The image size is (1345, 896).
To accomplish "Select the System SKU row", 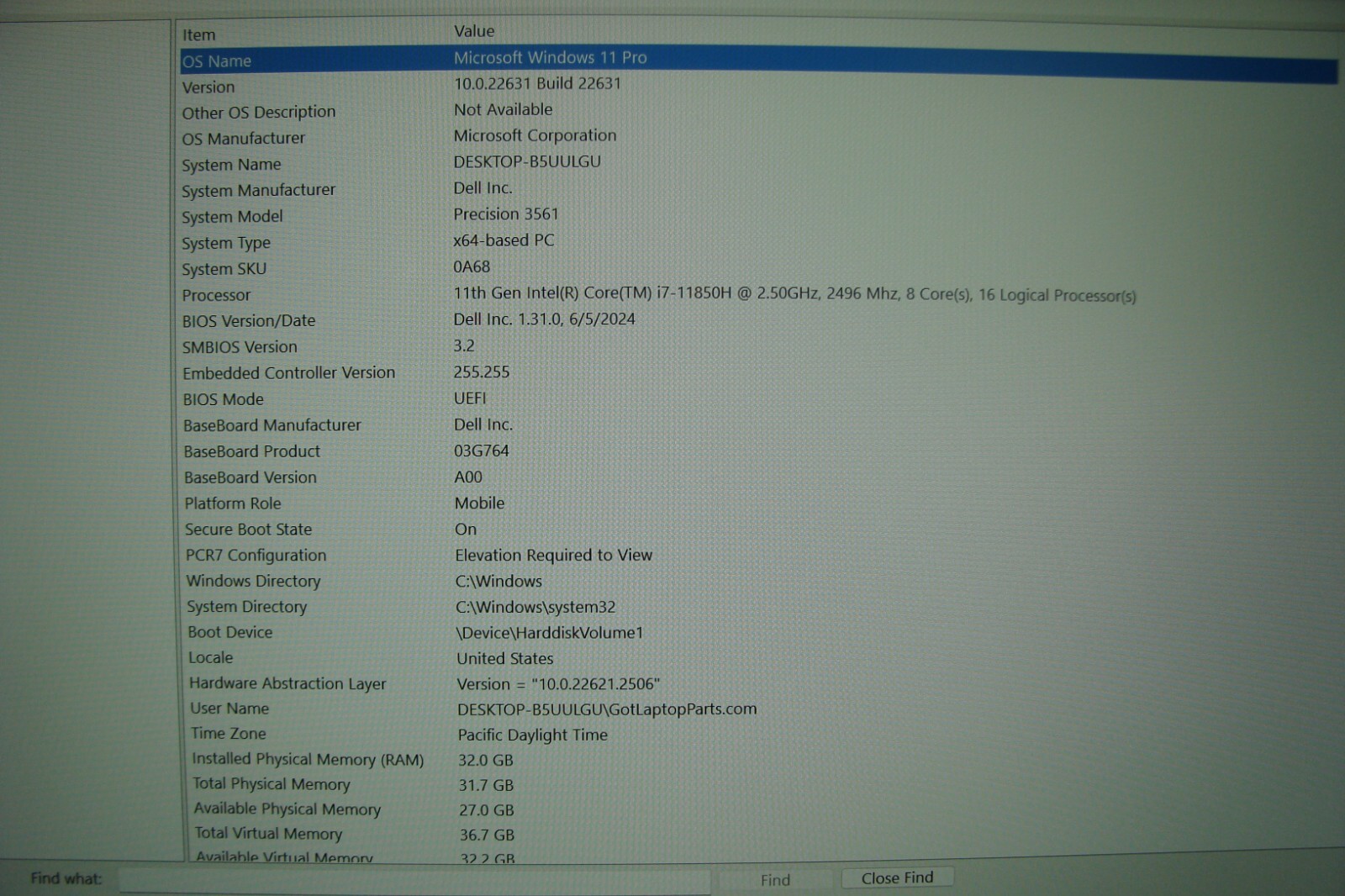I will tap(224, 269).
